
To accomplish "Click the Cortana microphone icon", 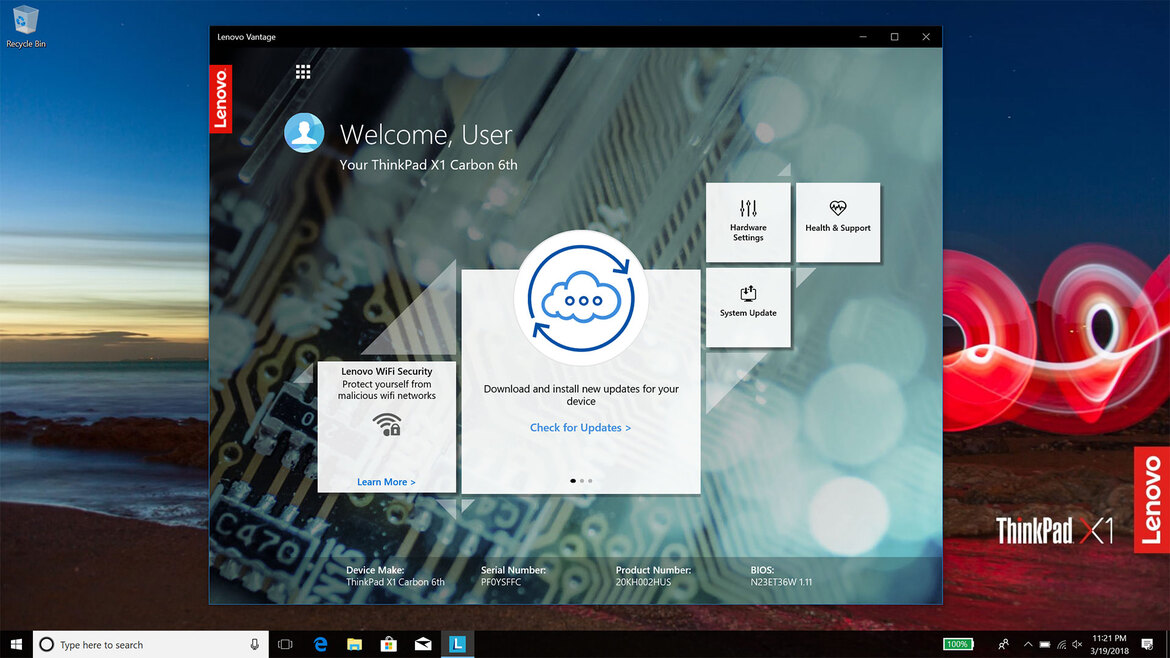I will pos(254,644).
